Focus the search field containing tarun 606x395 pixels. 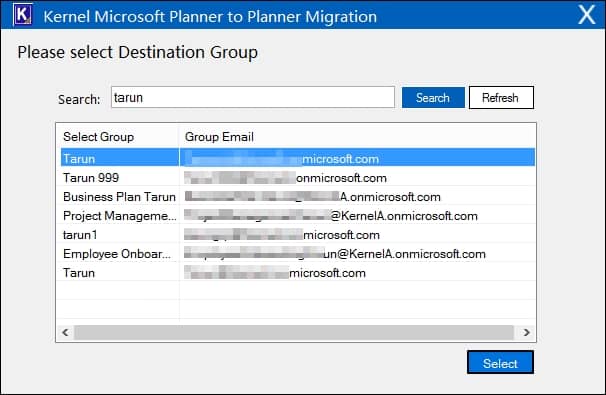pos(253,97)
